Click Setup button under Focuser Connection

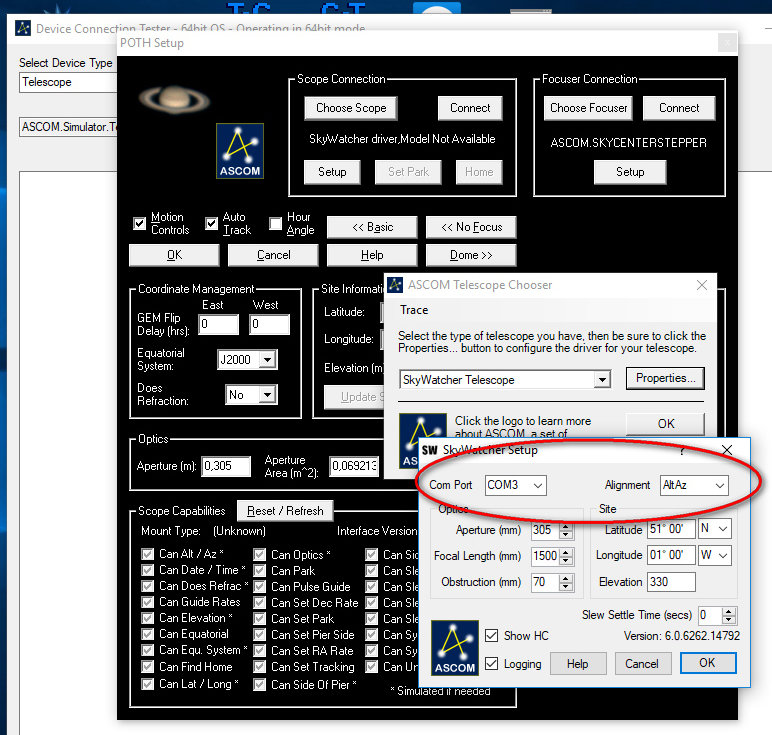[630, 172]
